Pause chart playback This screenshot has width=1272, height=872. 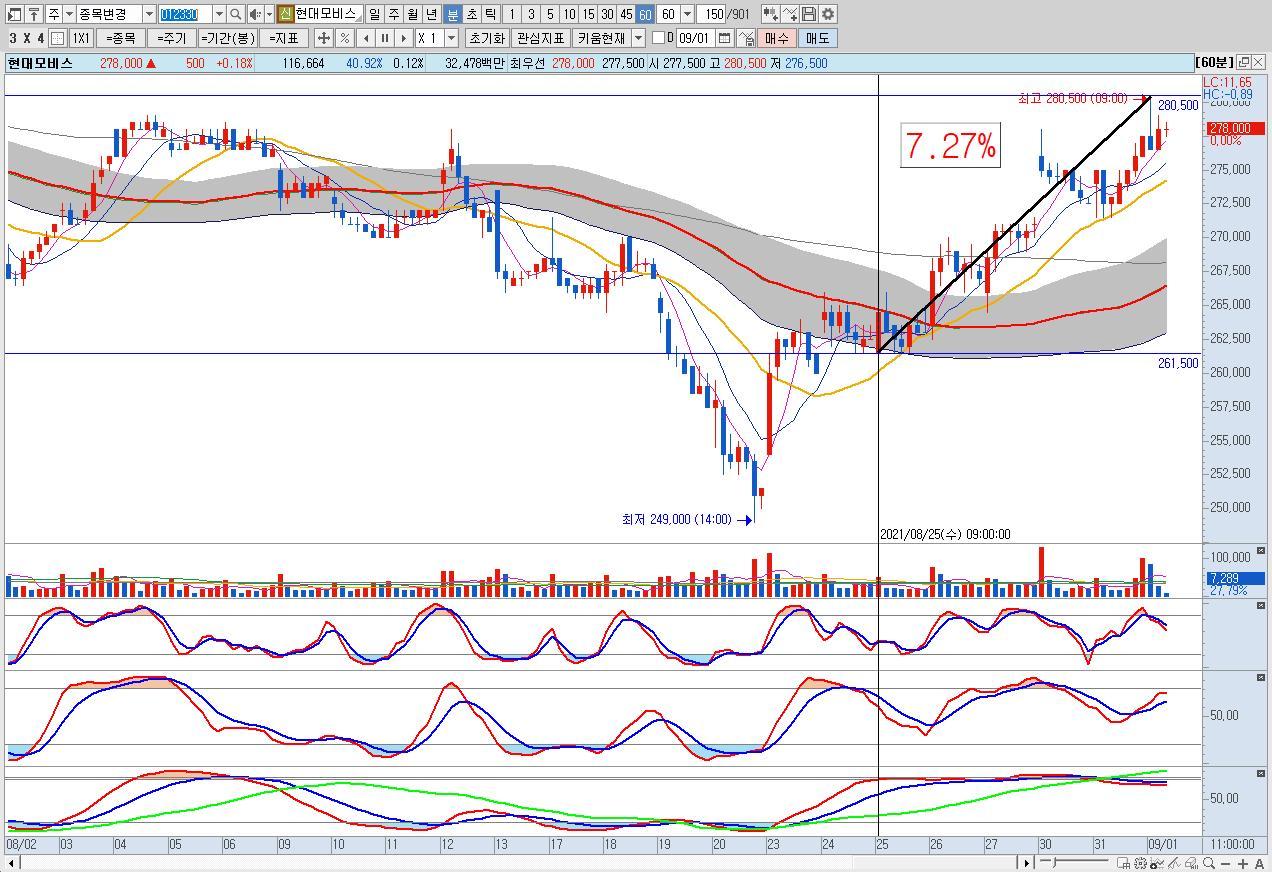384,38
